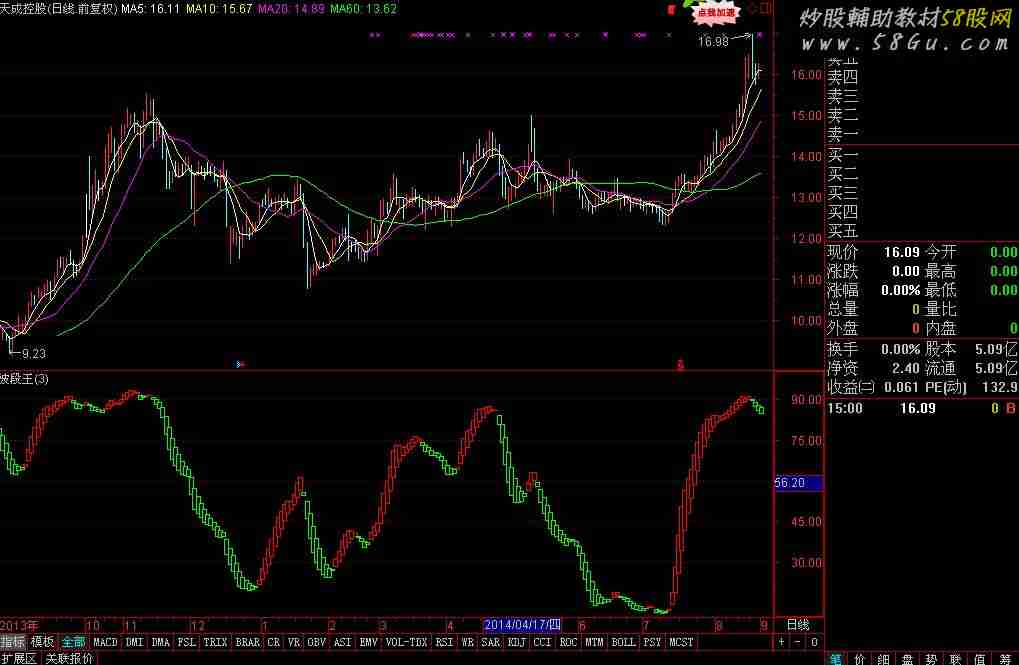Switch to the KDJ indicator tab
The height and width of the screenshot is (665, 1019).
click(x=517, y=642)
